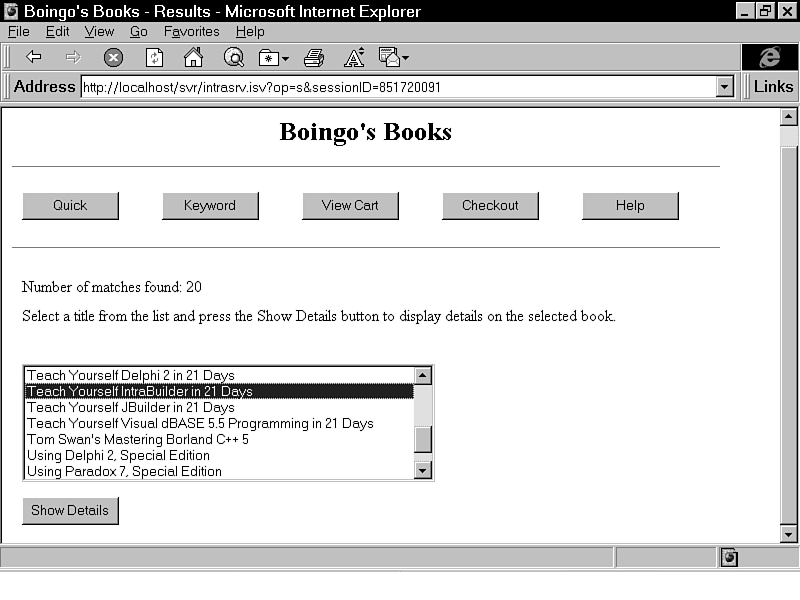Click the book list scroll up arrow
The height and width of the screenshot is (600, 800).
pyautogui.click(x=422, y=376)
